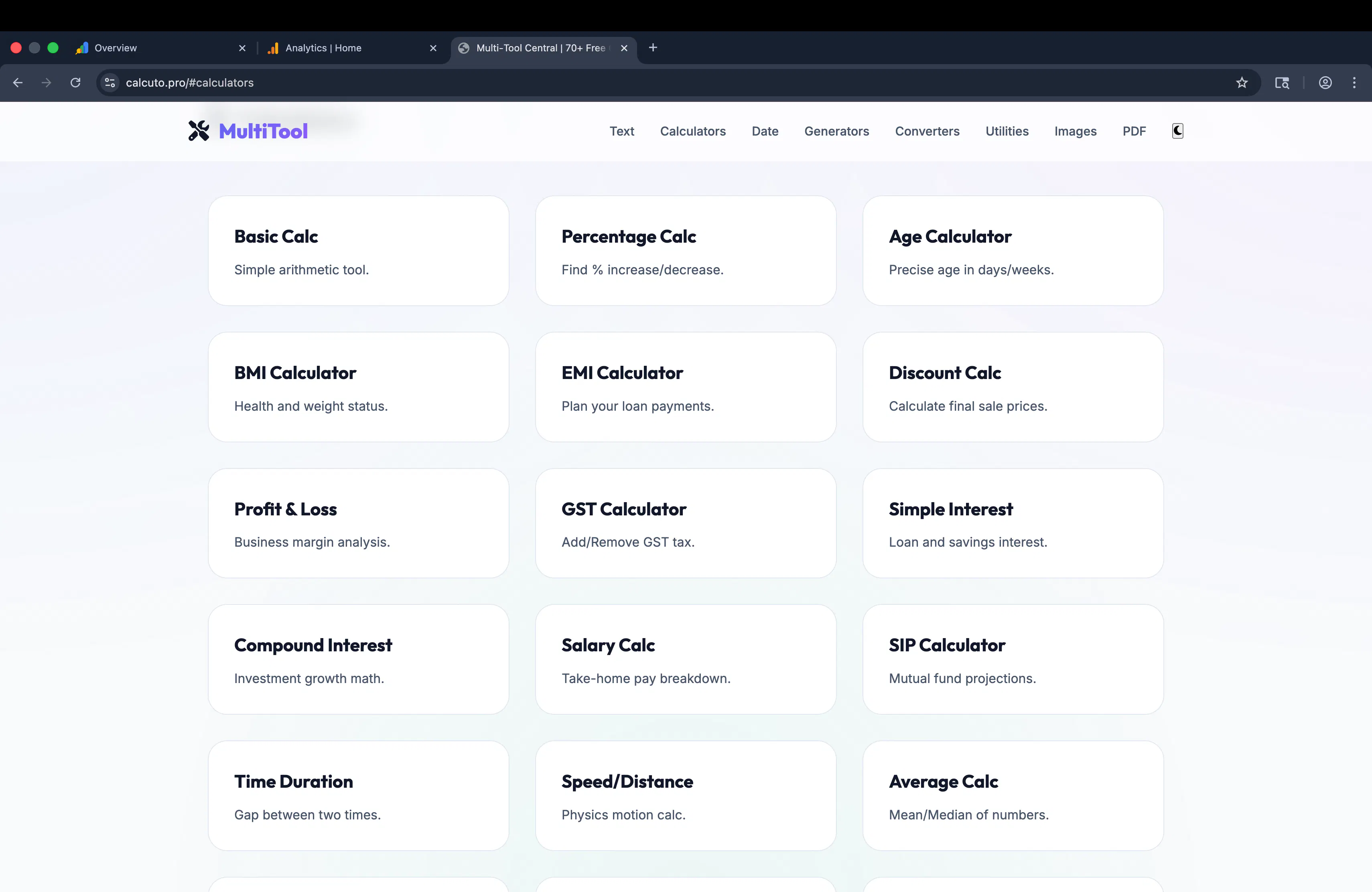
Task: Open the Simple Interest card
Action: click(1013, 523)
